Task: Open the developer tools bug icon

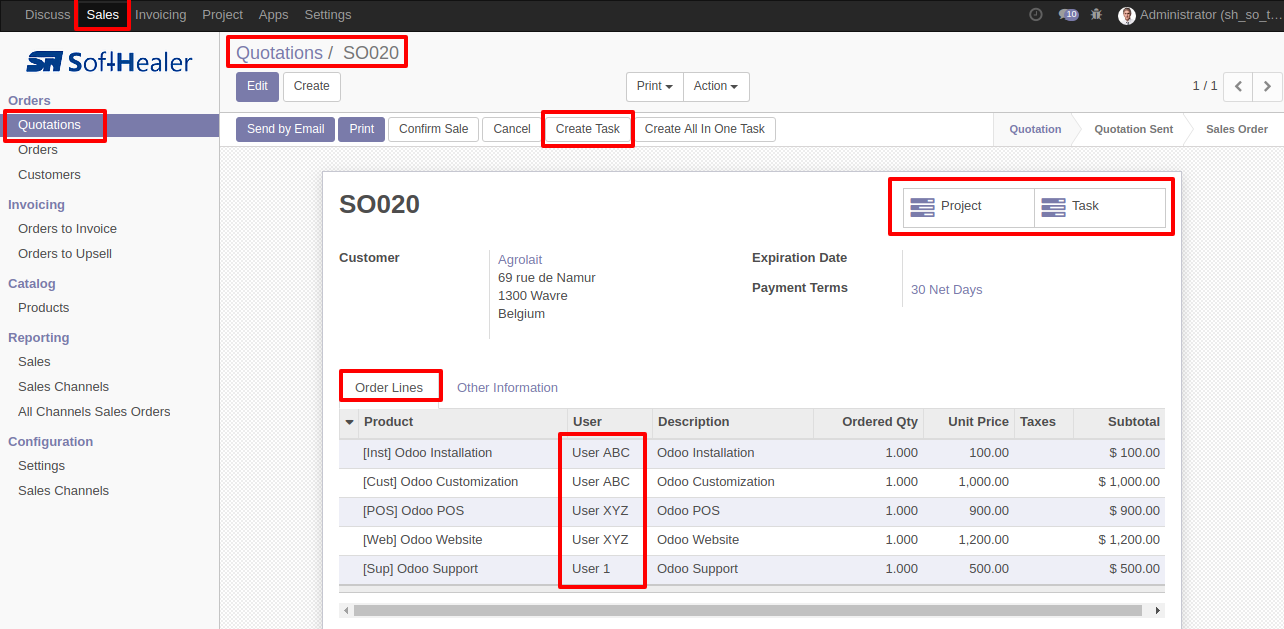Action: (1097, 15)
